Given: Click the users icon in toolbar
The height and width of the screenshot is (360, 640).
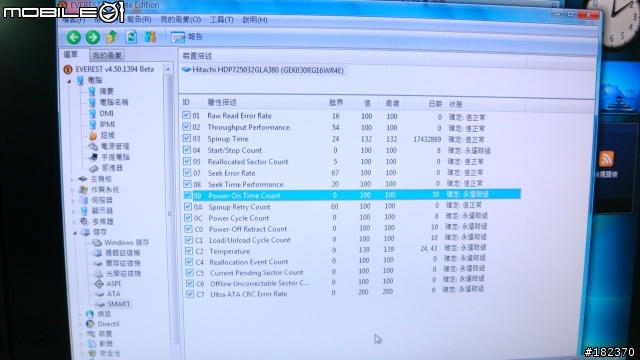Looking at the screenshot, I should pyautogui.click(x=150, y=37).
